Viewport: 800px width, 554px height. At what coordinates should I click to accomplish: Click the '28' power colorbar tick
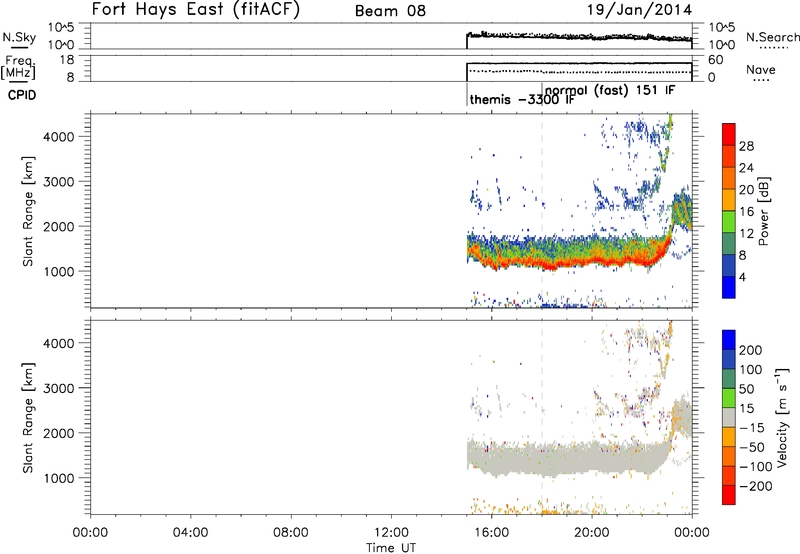tap(746, 146)
